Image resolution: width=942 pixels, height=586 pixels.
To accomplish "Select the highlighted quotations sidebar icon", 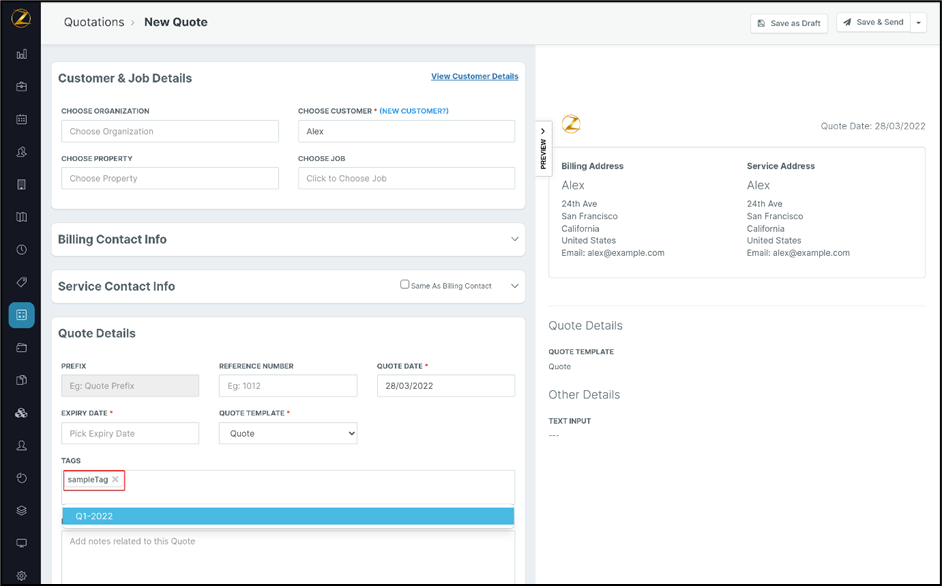I will tap(21, 315).
